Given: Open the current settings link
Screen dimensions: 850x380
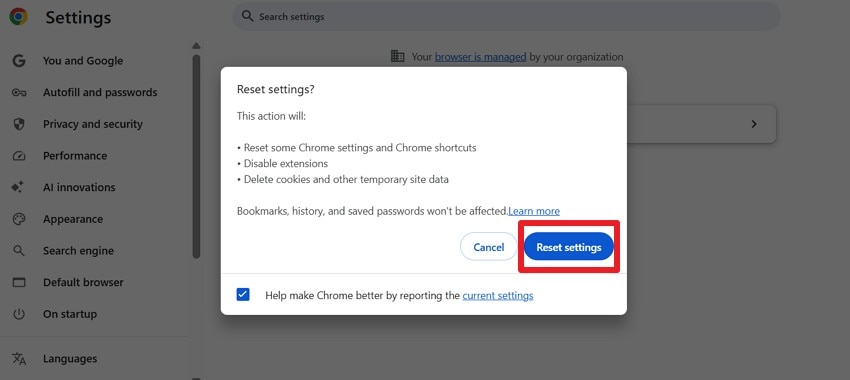Looking at the screenshot, I should 498,295.
